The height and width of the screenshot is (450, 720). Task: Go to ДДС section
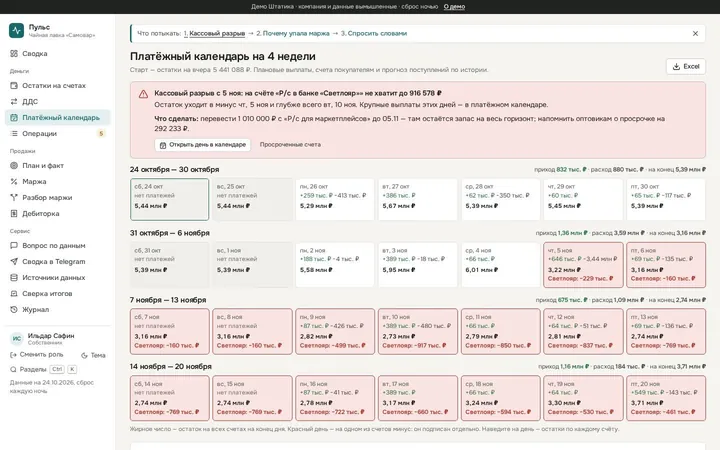(58, 101)
